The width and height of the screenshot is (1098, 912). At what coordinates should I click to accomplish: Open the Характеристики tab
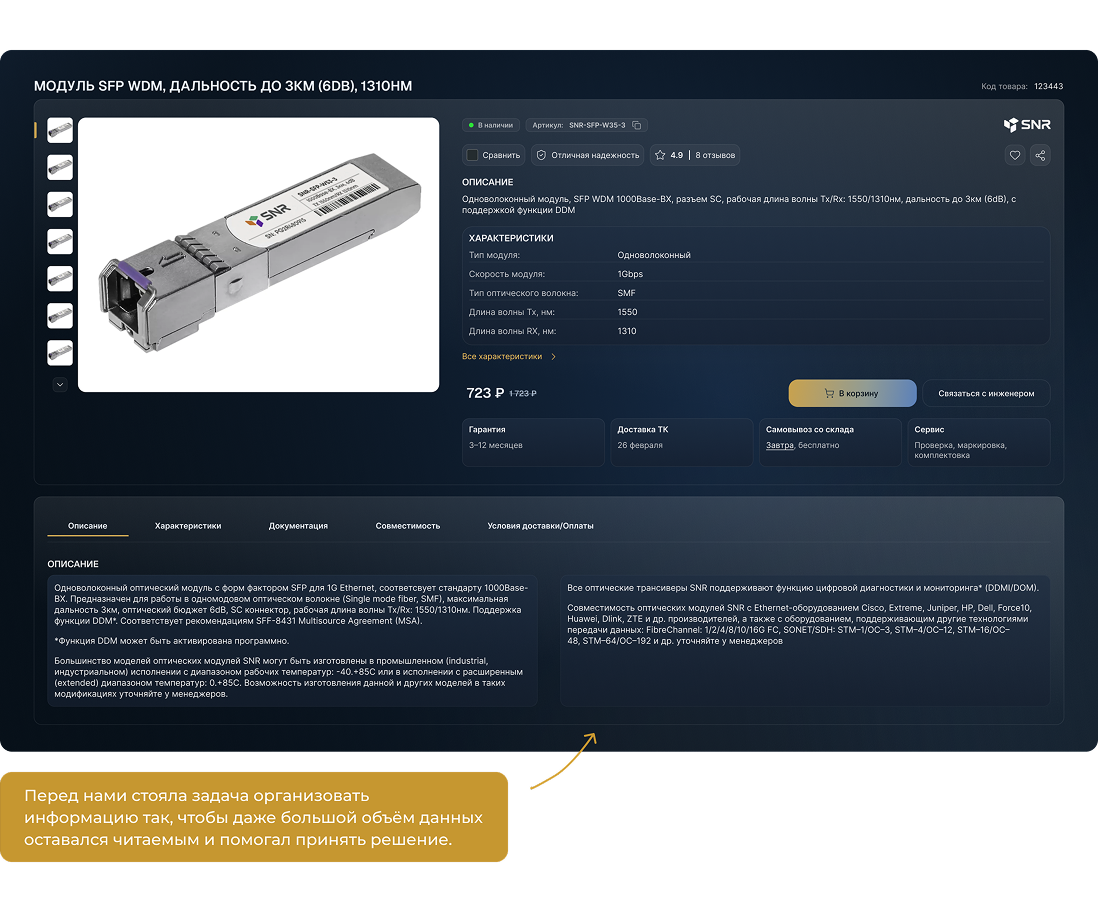[188, 526]
